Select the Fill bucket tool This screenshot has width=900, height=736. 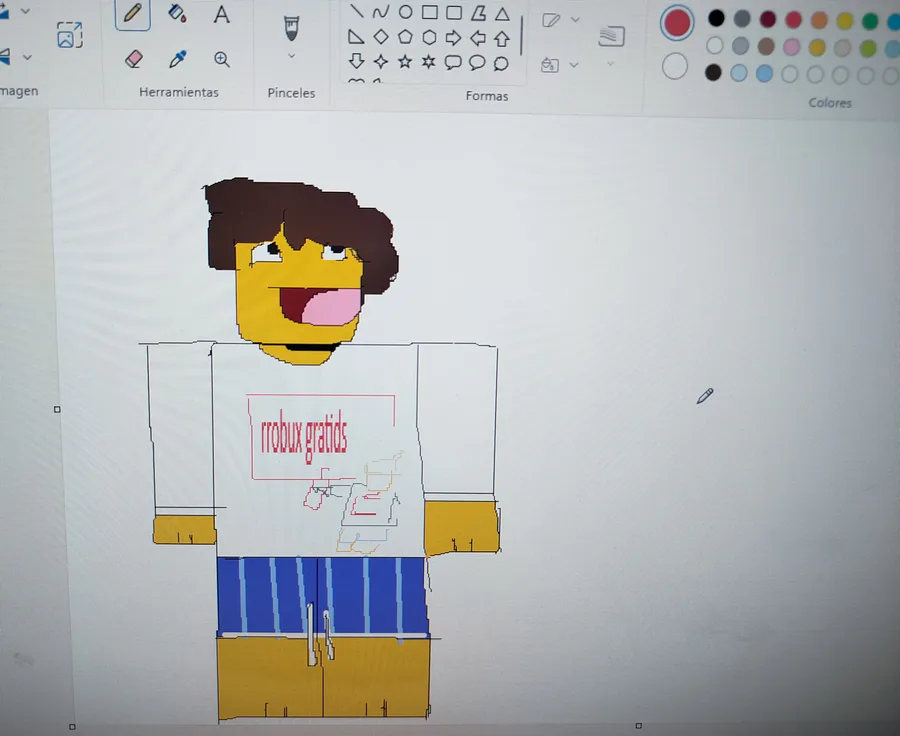point(177,13)
